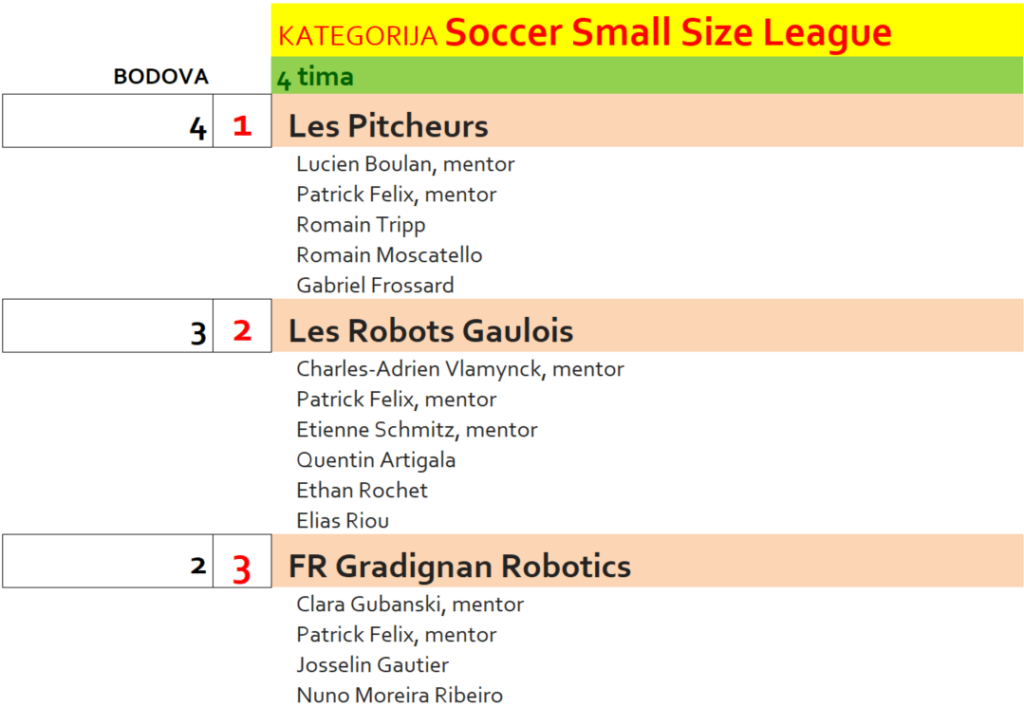Select the Elias Riou row

343,520
